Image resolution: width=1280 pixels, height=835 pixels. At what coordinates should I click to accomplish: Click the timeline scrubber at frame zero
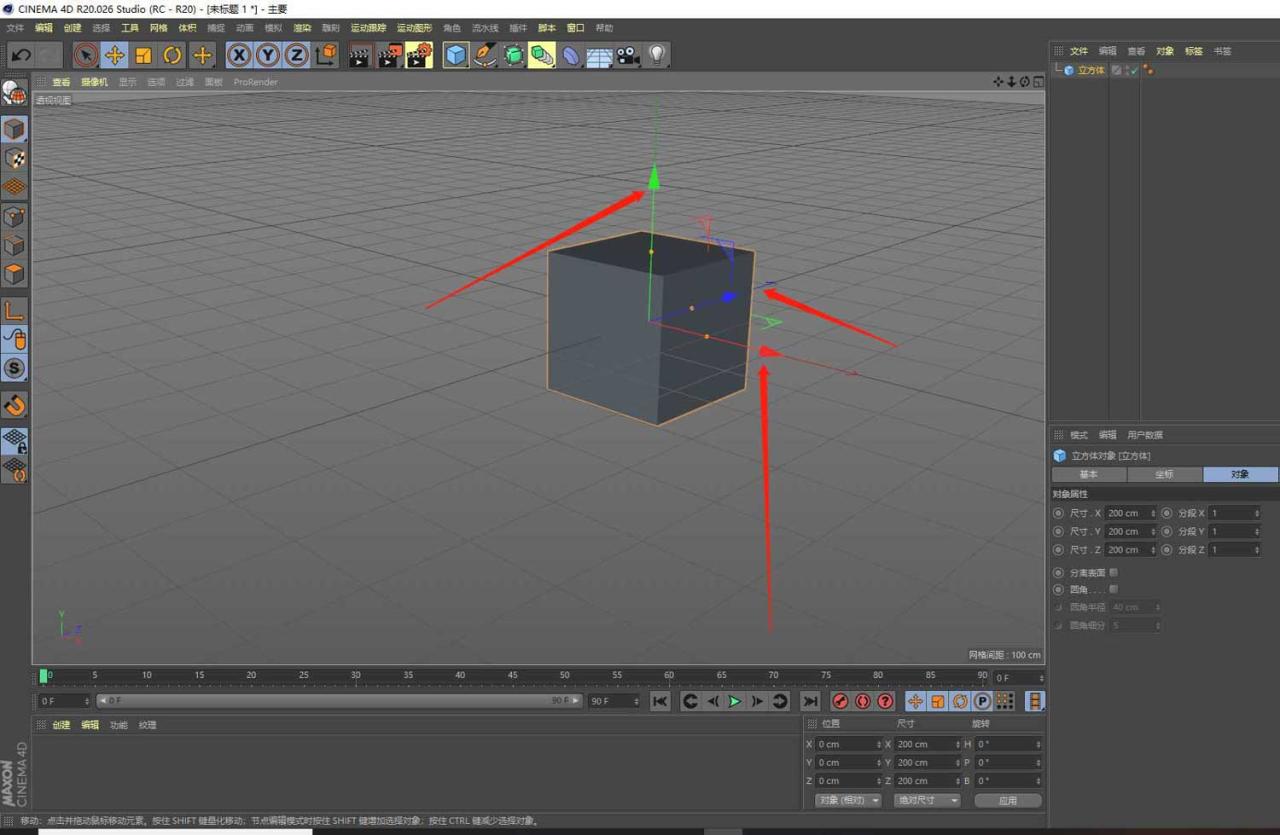click(42, 675)
